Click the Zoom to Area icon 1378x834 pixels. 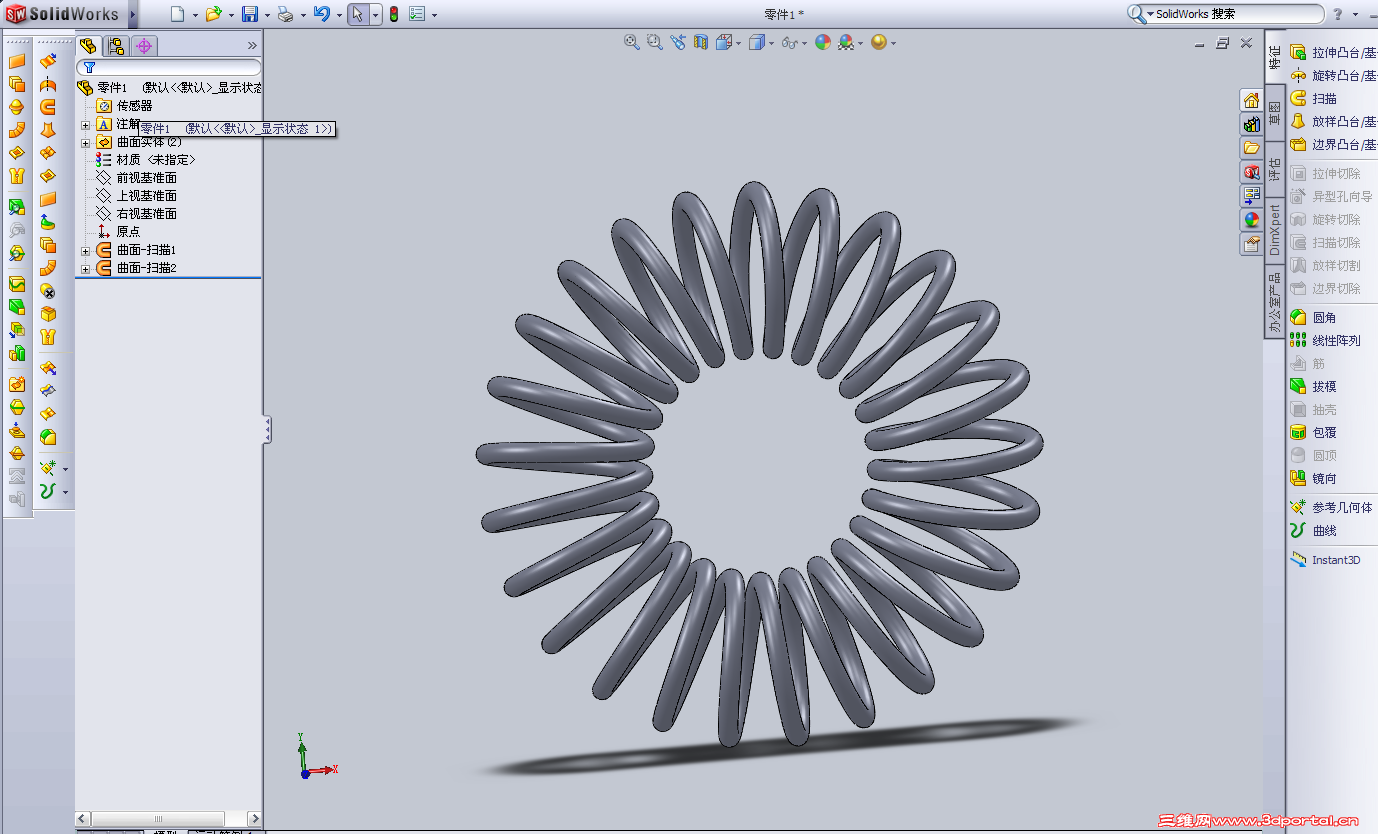pos(654,42)
